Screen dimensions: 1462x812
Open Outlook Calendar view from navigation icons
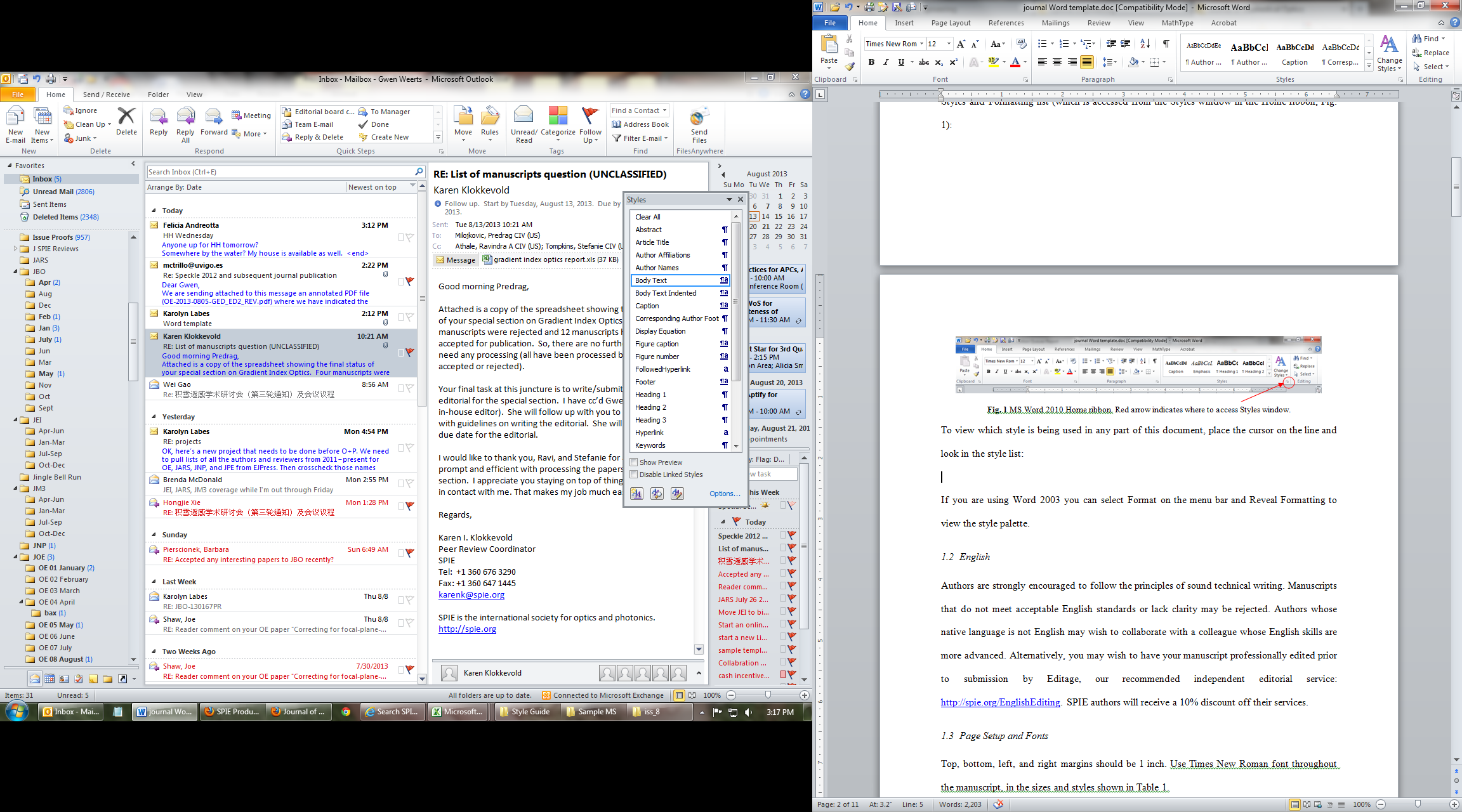[49, 679]
